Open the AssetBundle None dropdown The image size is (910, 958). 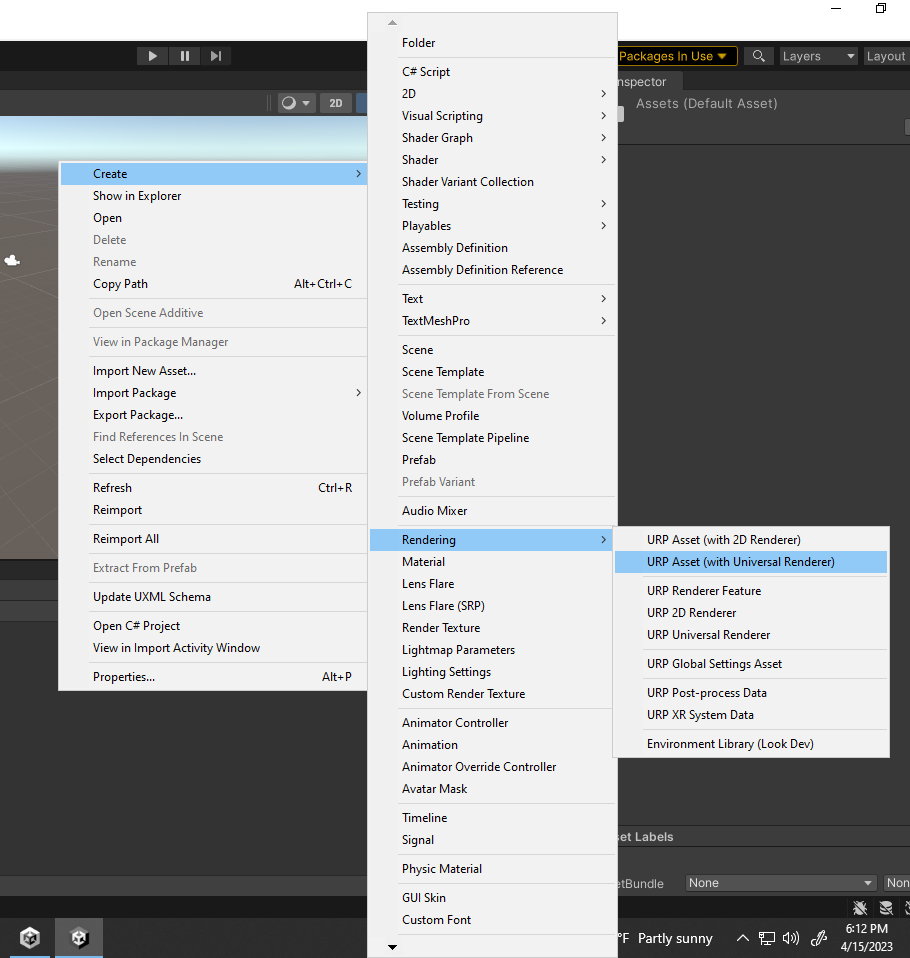(780, 883)
